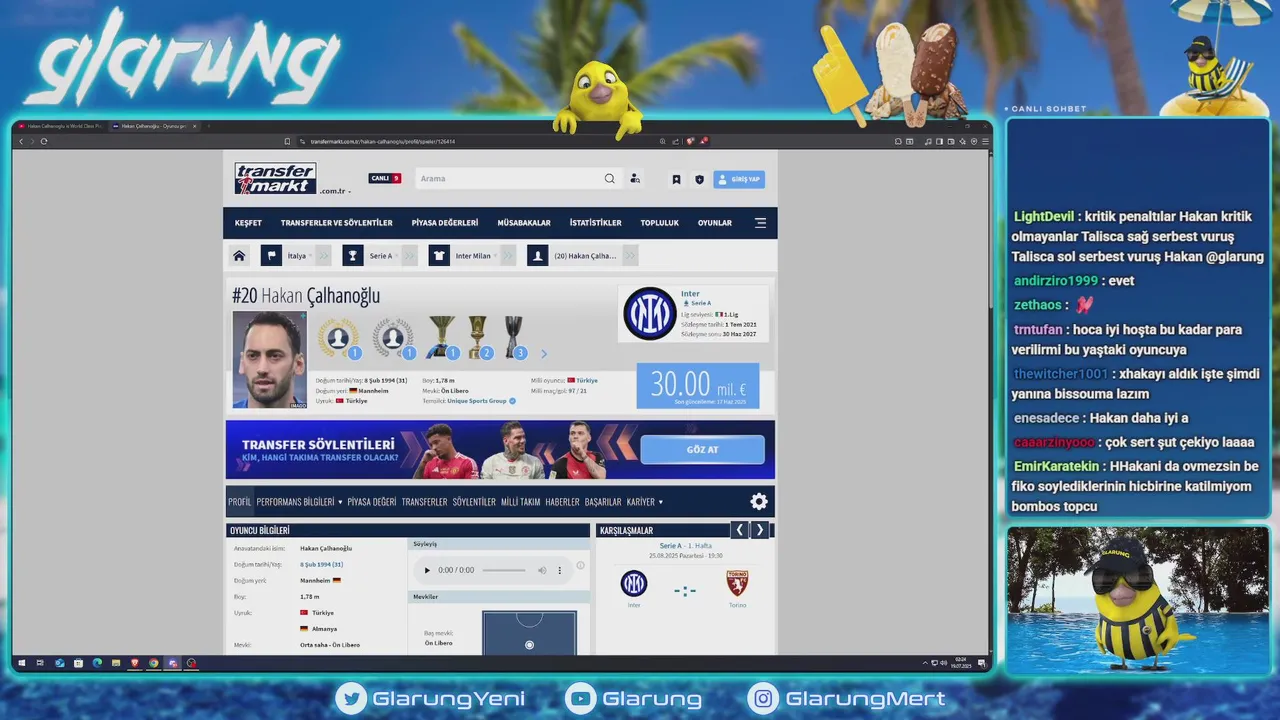The image size is (1280, 720).
Task: Switch to the MİLLİ TAKIM tab
Action: point(520,502)
